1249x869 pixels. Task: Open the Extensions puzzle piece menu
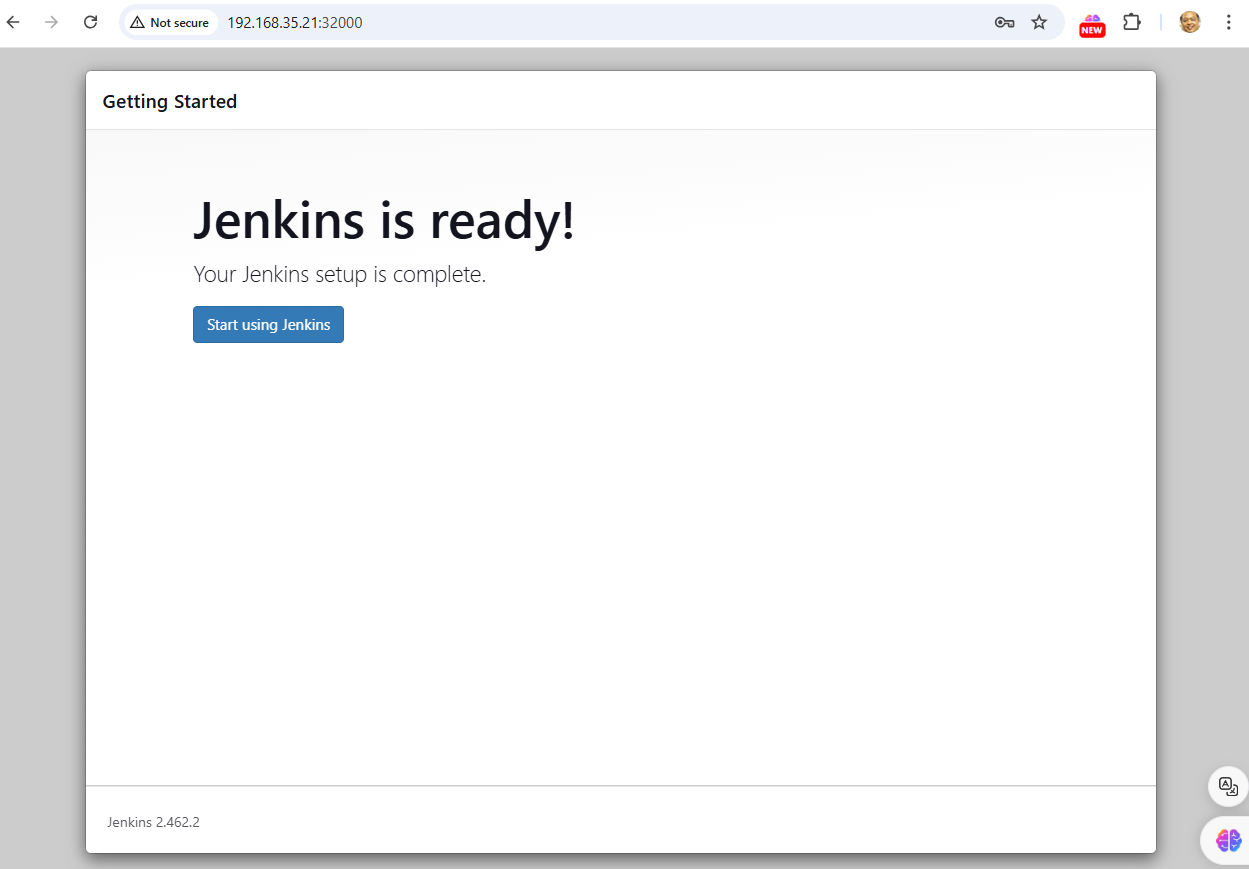[1132, 22]
